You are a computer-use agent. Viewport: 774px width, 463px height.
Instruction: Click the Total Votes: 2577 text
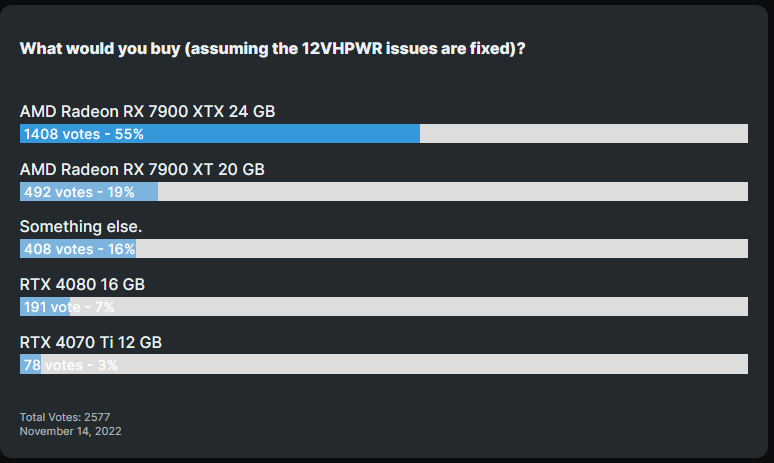click(65, 417)
